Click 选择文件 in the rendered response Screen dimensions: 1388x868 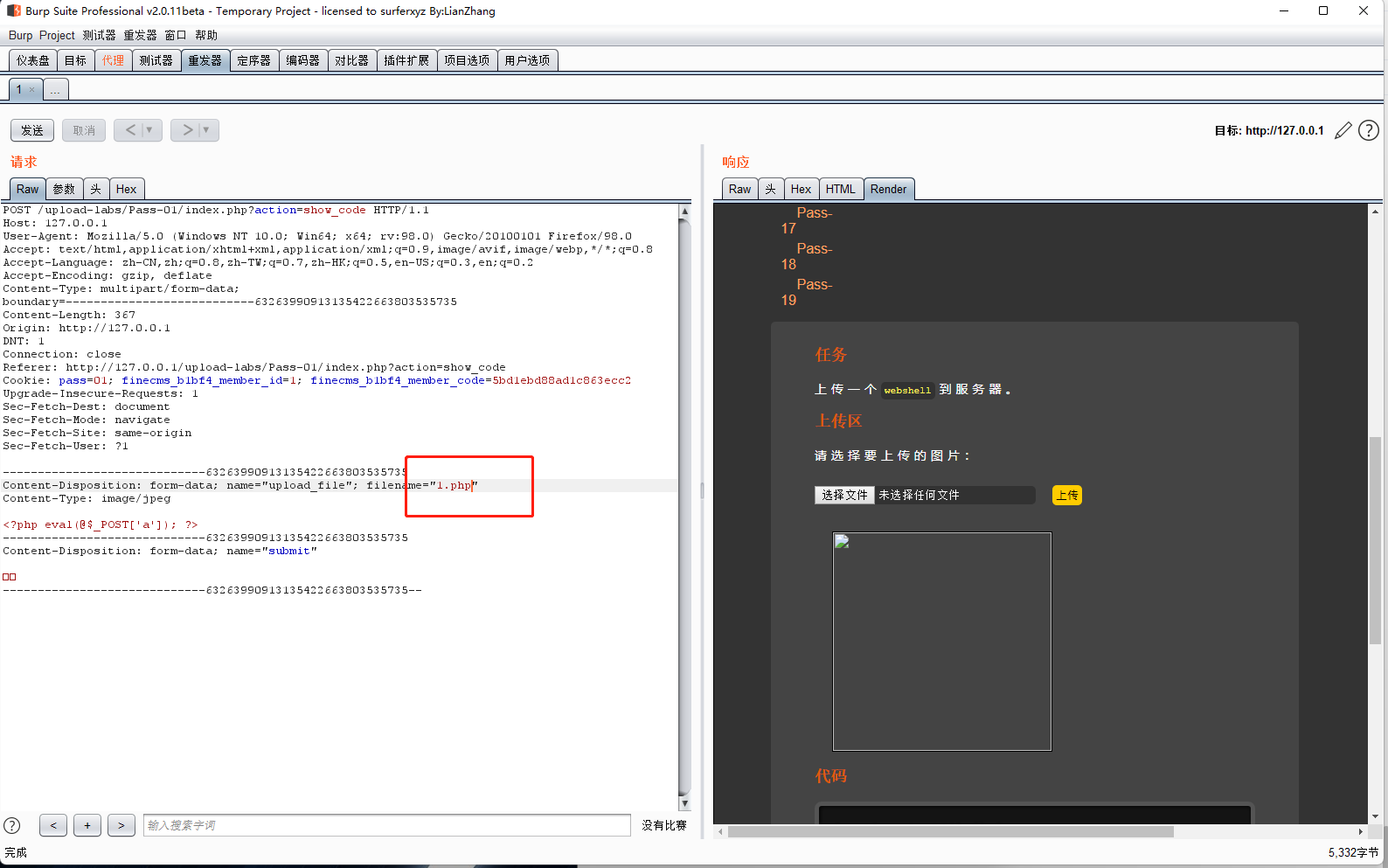click(844, 495)
